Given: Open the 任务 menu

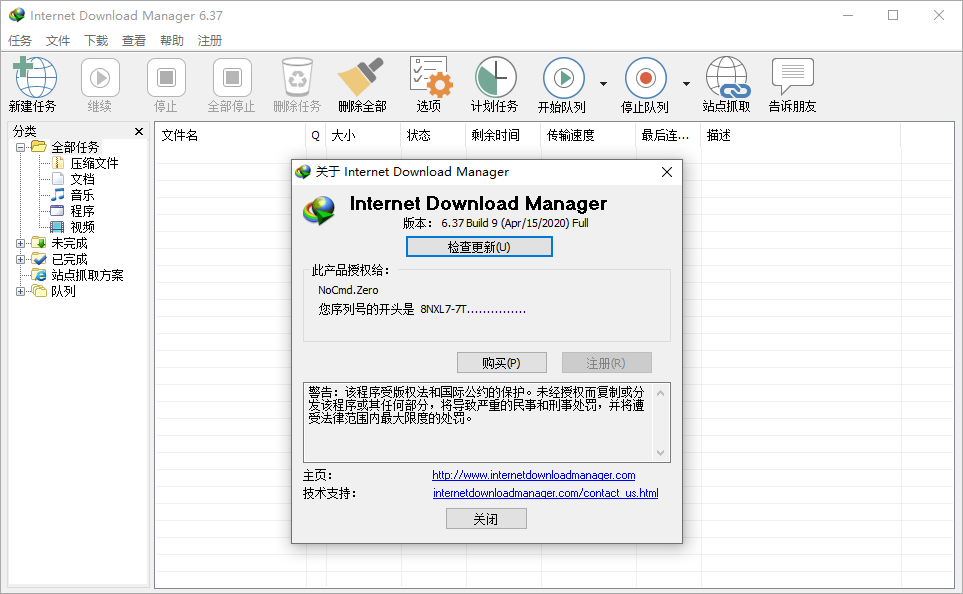Looking at the screenshot, I should 20,41.
